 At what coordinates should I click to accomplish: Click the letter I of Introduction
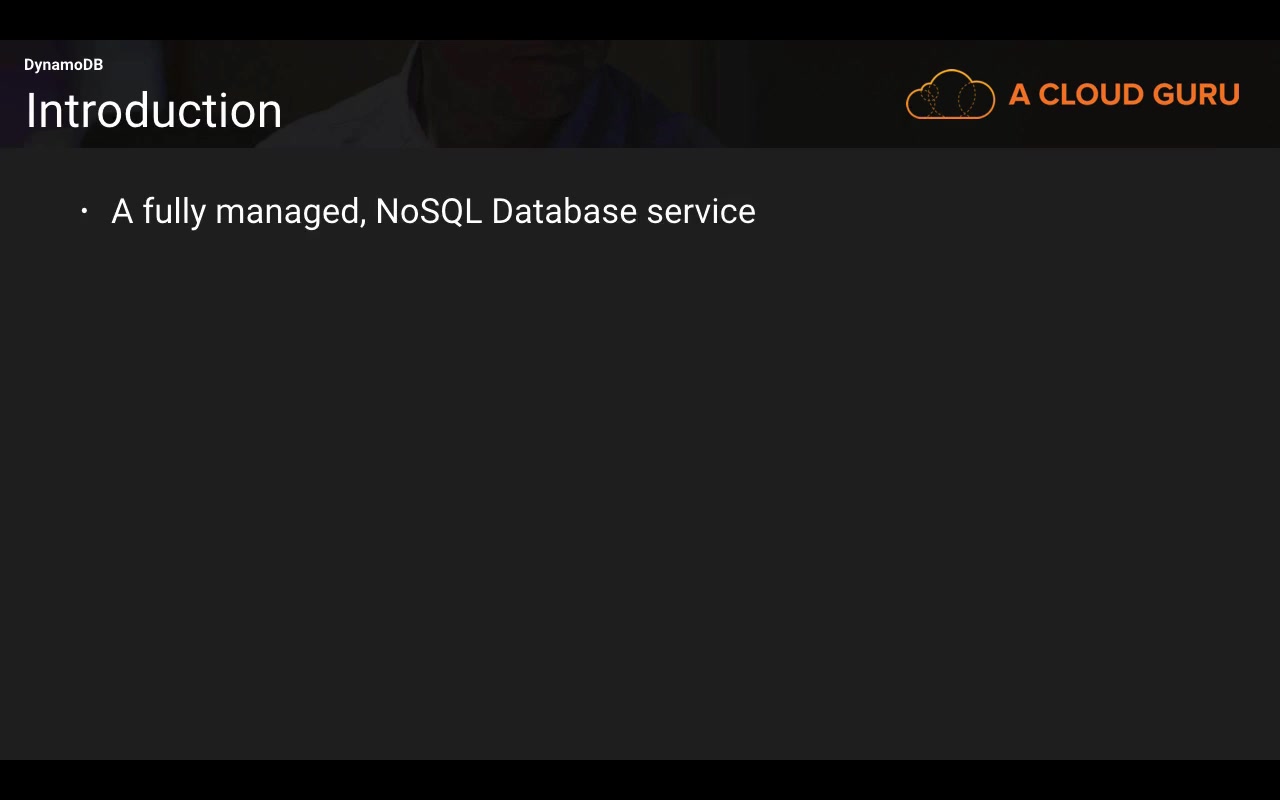coord(31,110)
